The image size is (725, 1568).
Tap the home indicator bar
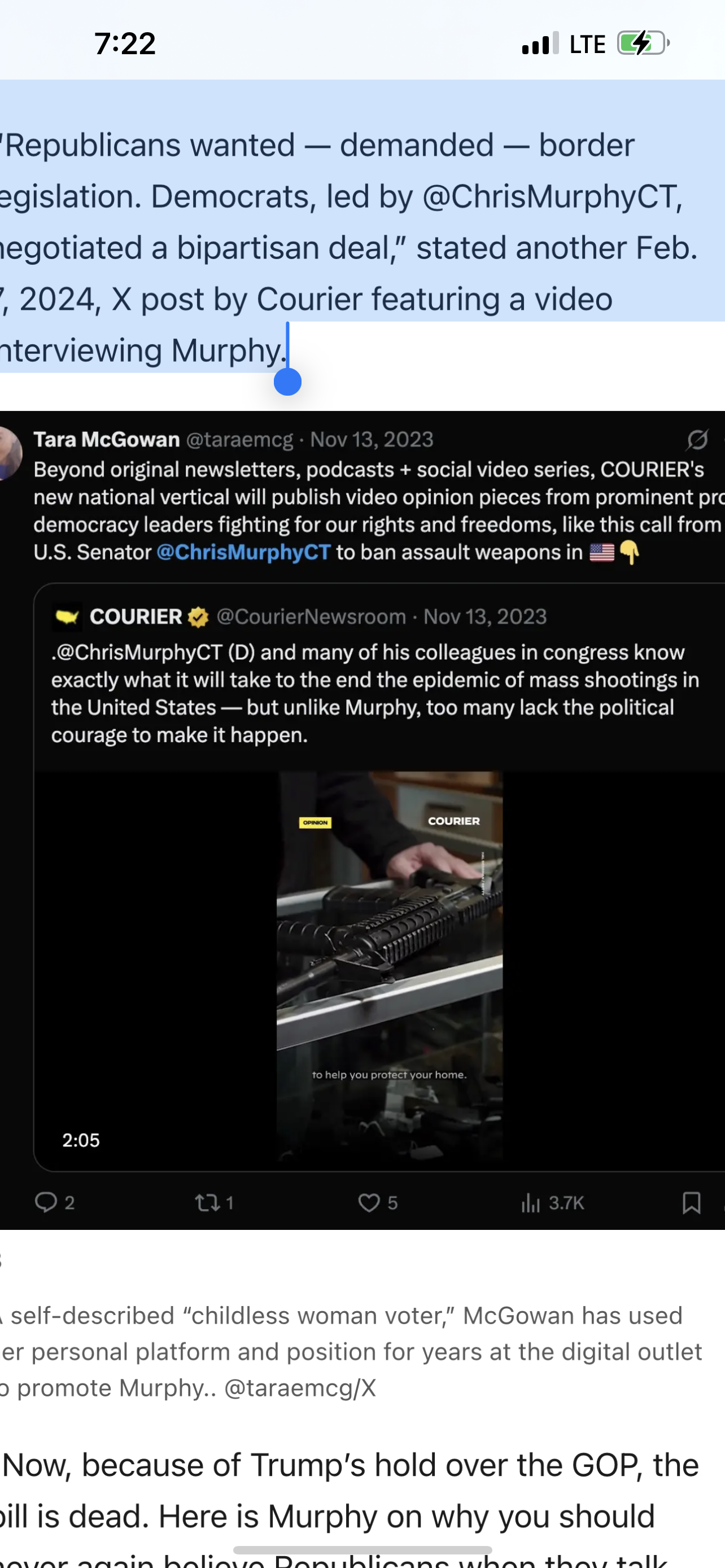point(362,1550)
